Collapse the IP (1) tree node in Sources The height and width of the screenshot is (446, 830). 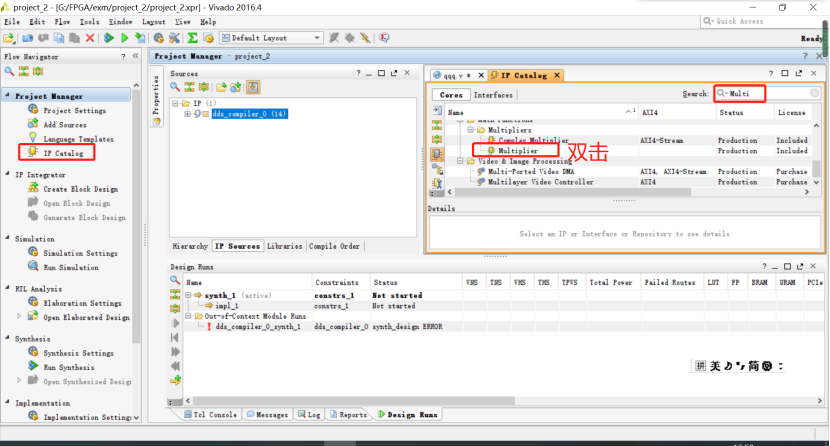[175, 104]
